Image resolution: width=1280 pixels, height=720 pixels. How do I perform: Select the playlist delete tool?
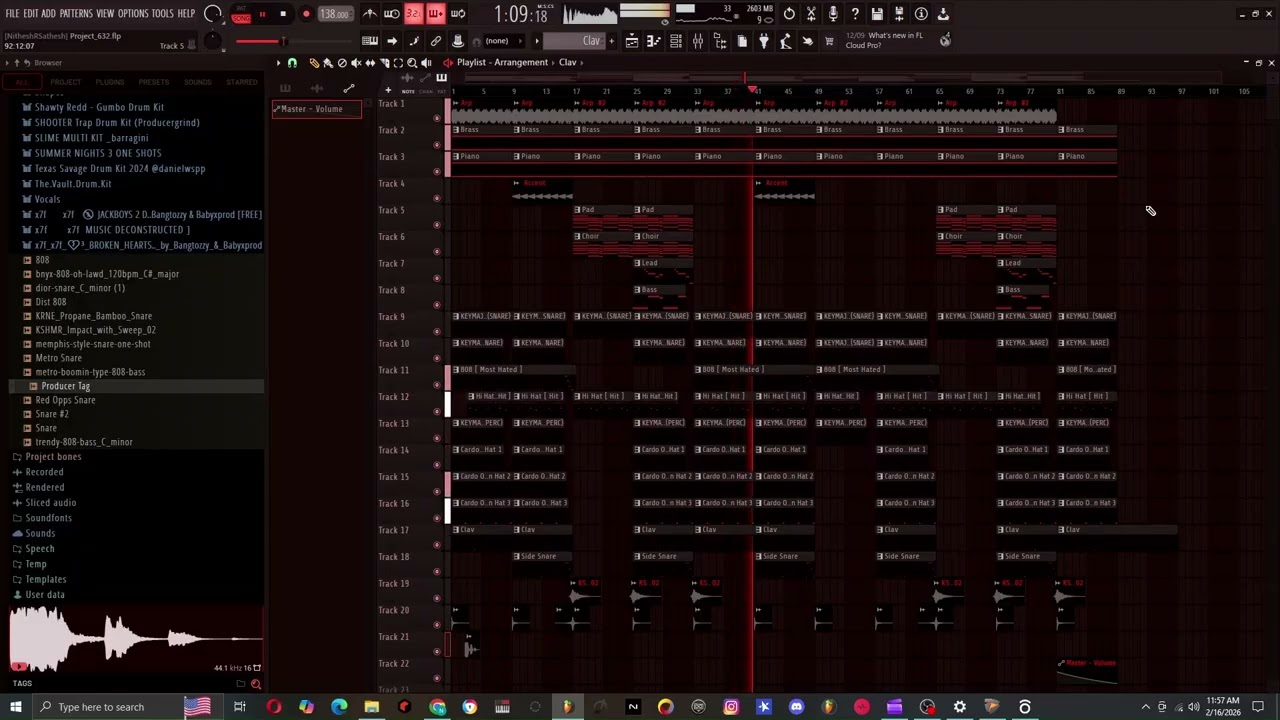[342, 62]
